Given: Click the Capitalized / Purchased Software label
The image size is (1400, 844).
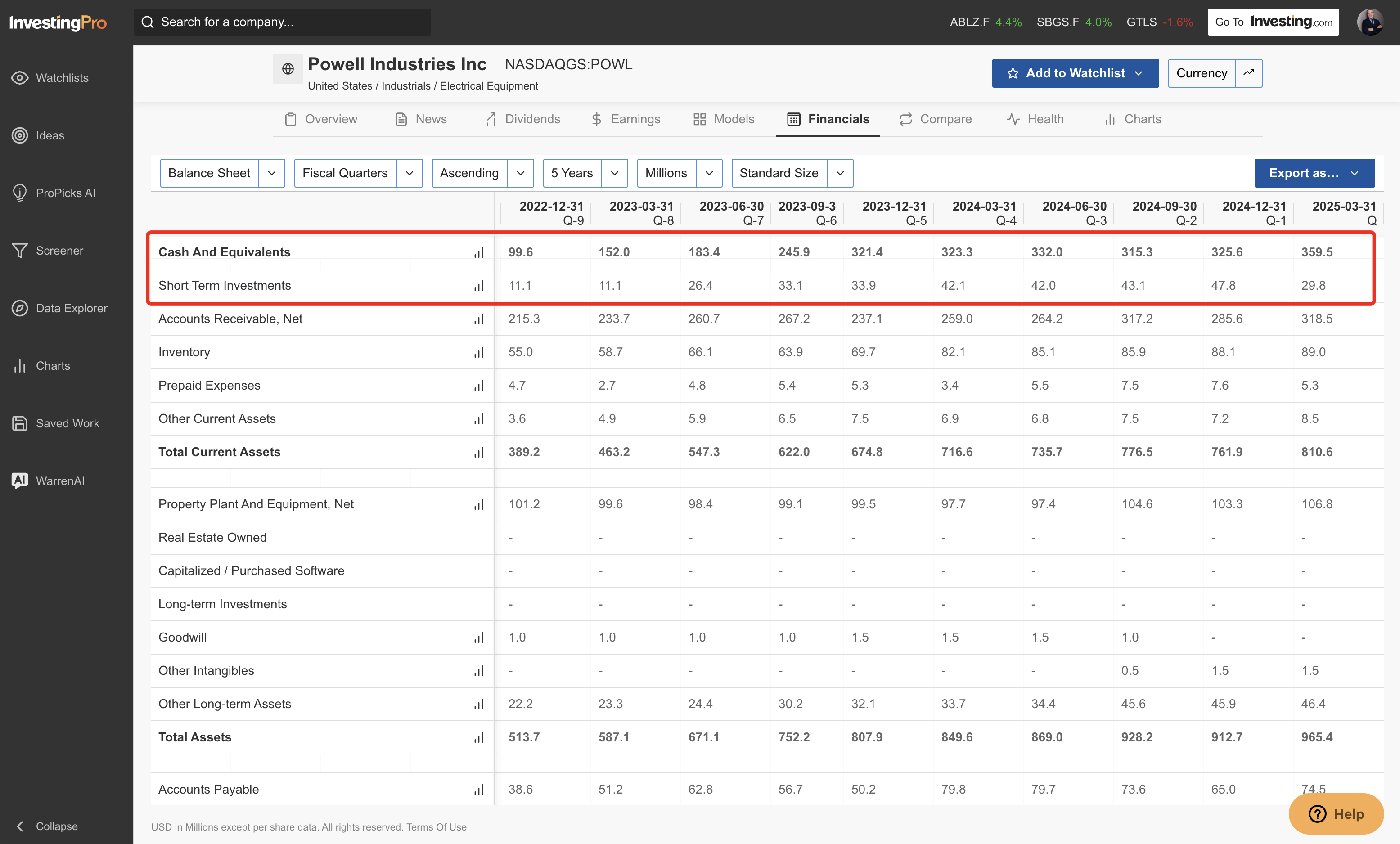Looking at the screenshot, I should click(251, 571).
